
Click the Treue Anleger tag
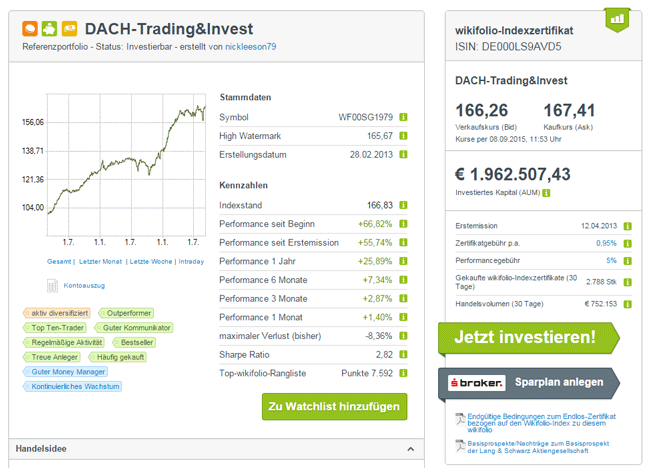coord(51,357)
